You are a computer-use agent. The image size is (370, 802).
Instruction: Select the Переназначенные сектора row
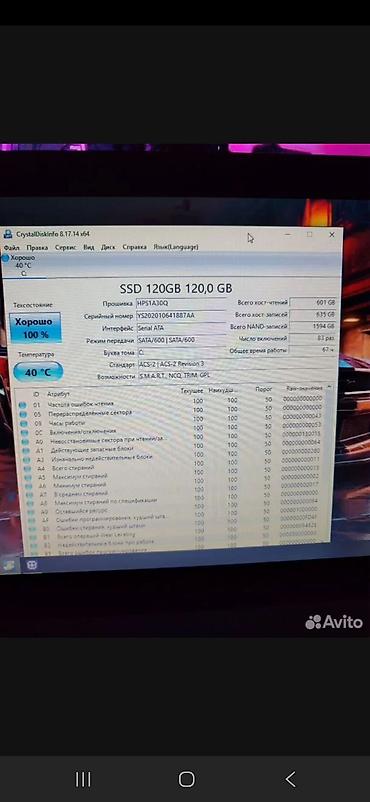(x=171, y=411)
